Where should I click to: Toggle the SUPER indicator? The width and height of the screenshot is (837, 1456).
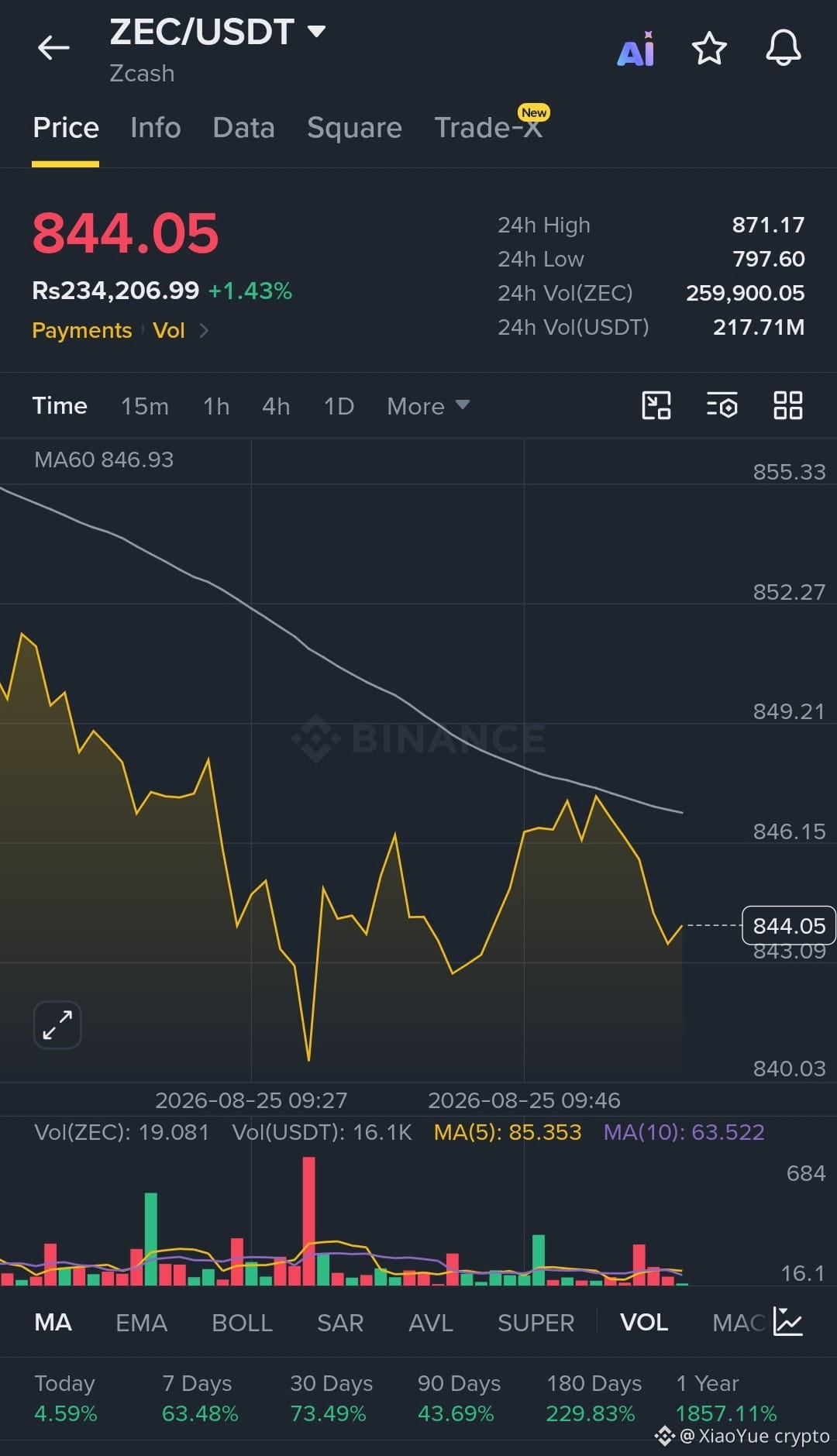[536, 1322]
